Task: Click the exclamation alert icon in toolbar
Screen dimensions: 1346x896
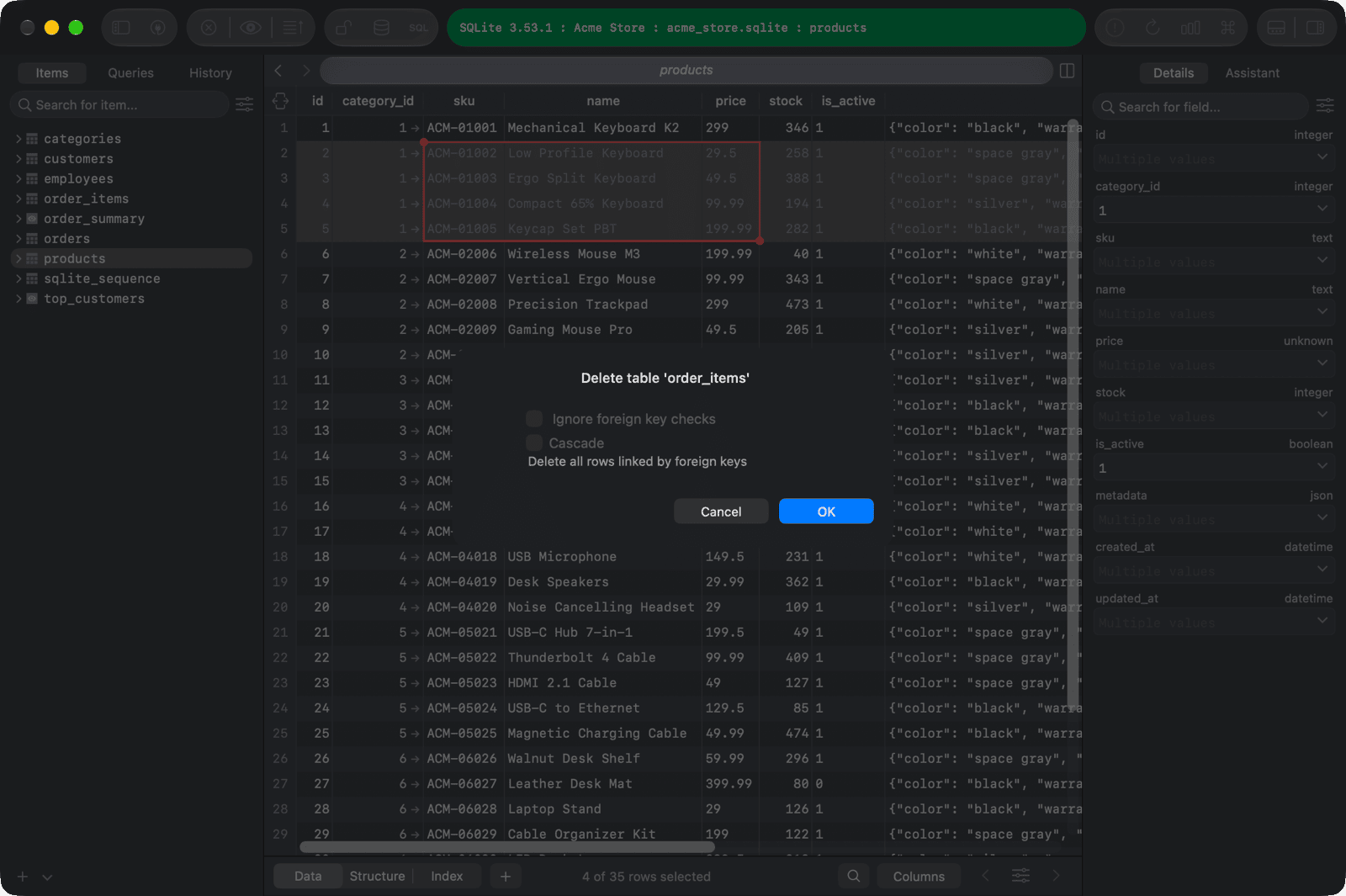Action: 1115,28
